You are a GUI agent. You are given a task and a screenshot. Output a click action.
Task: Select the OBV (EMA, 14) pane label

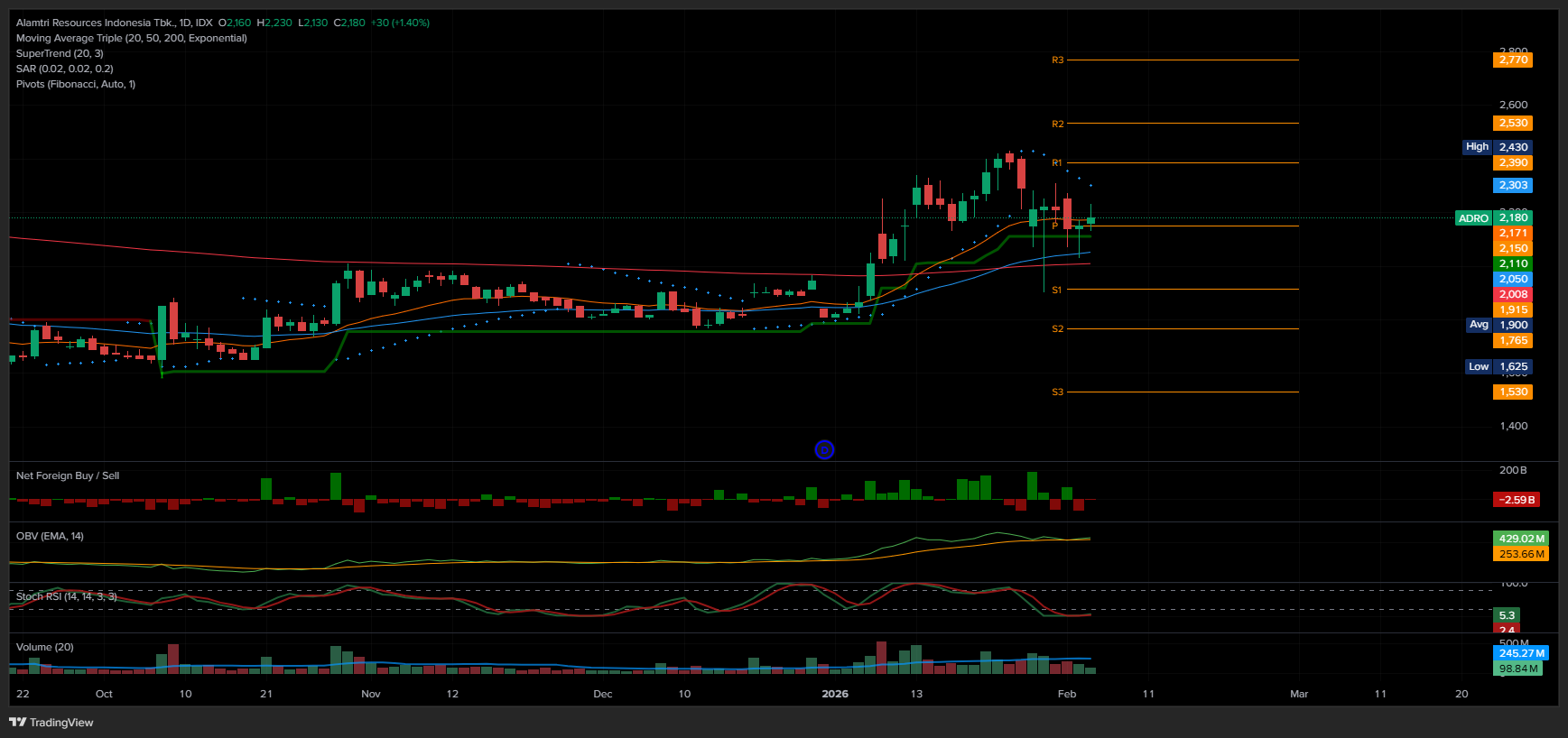[x=50, y=536]
